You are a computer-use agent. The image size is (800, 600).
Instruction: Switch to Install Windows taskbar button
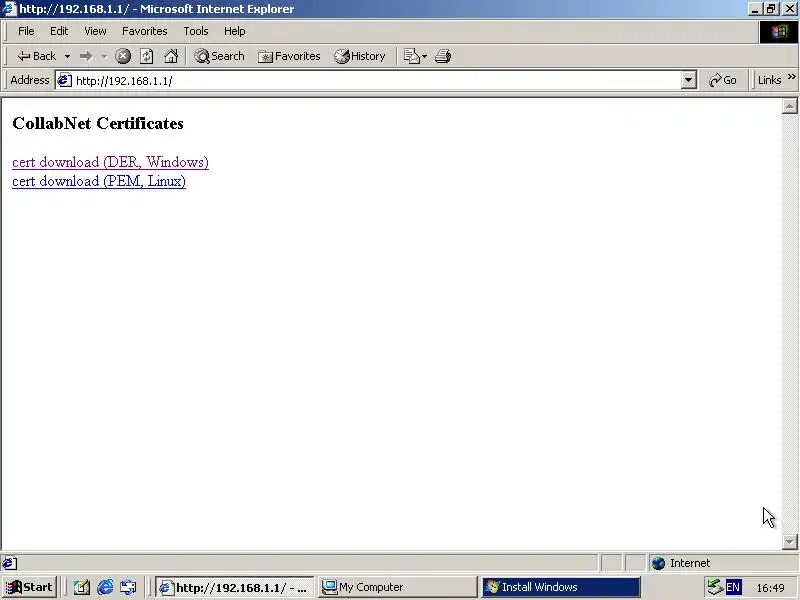tap(561, 587)
